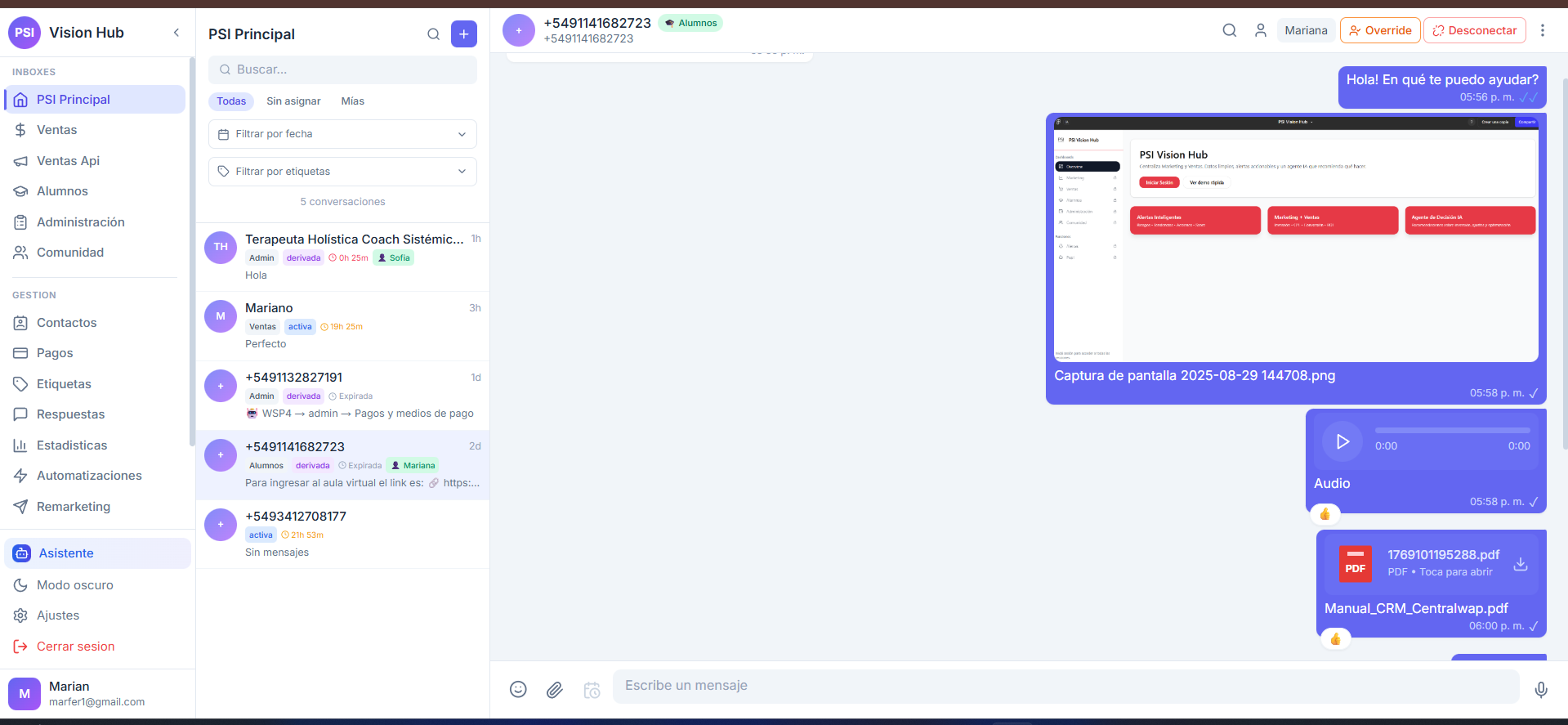Create new conversation with plus button
The width and height of the screenshot is (1568, 725).
click(x=464, y=34)
